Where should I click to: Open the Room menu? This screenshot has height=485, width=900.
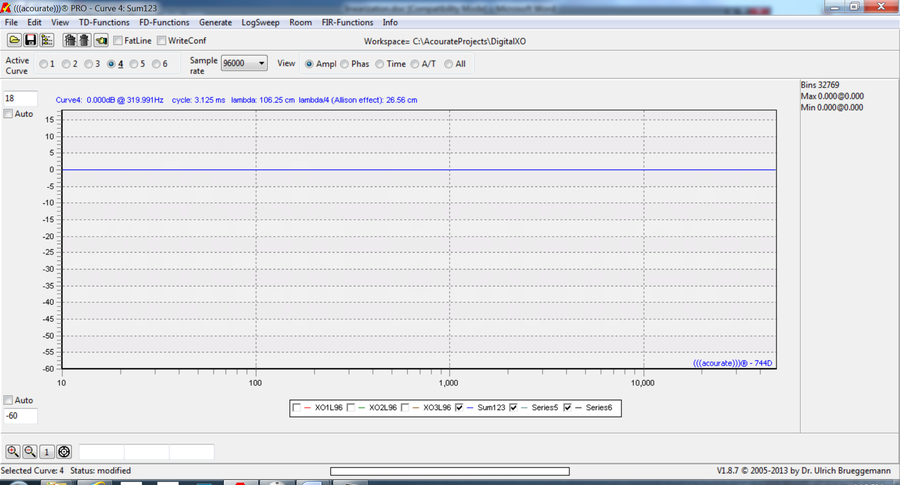(301, 22)
